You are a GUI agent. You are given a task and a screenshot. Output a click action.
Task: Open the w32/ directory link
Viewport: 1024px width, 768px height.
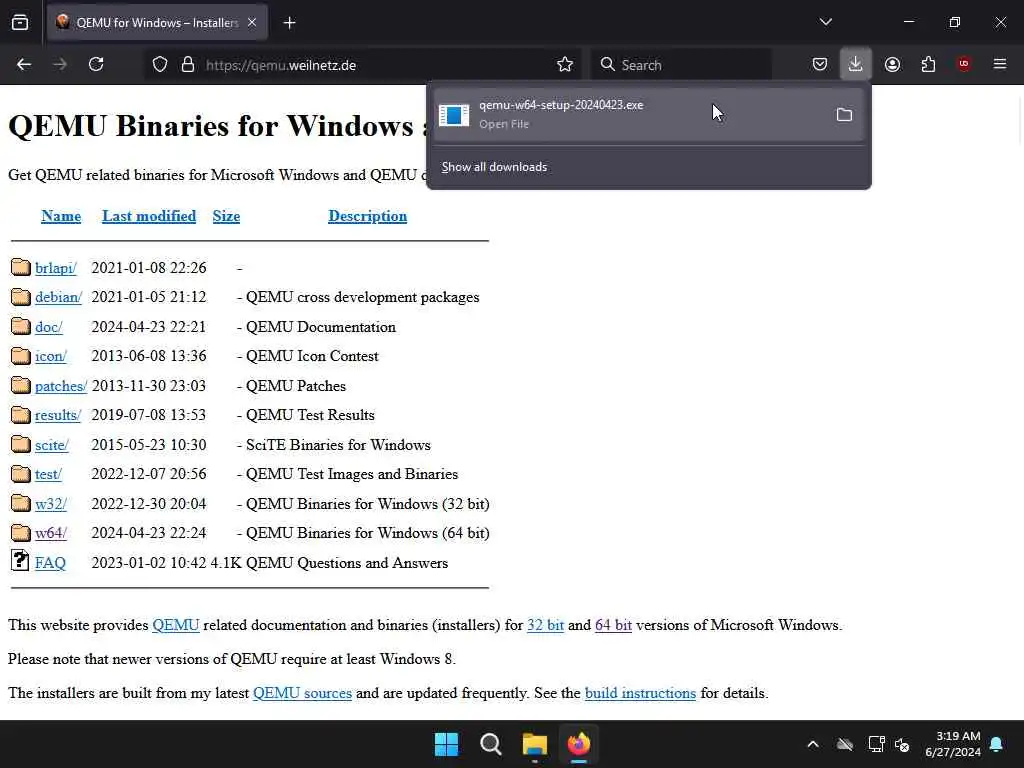[51, 504]
